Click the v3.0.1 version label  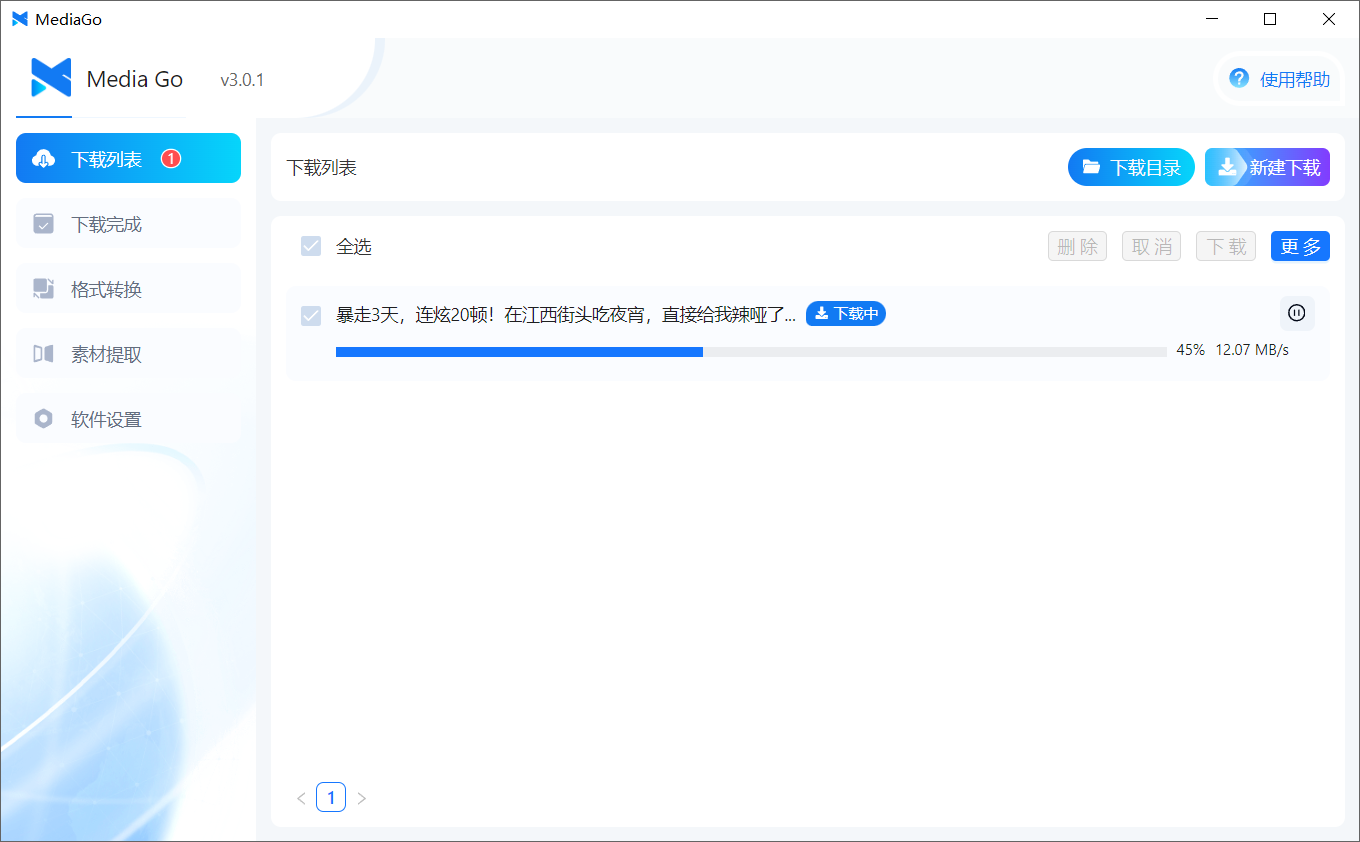[x=242, y=80]
